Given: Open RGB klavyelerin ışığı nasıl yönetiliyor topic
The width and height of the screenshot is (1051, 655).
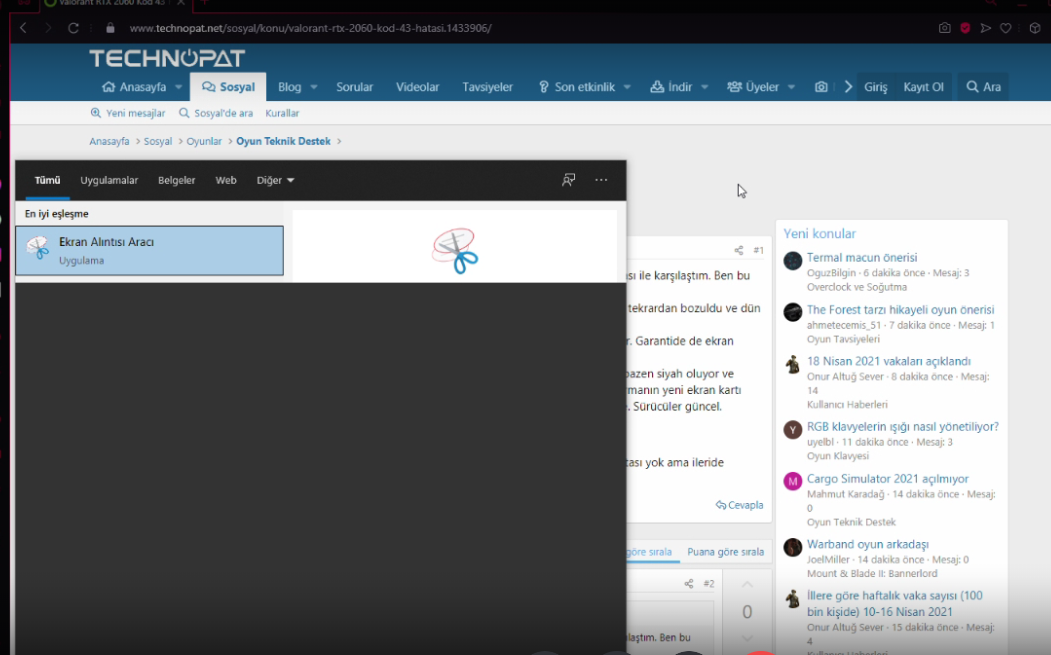Looking at the screenshot, I should click(x=902, y=426).
